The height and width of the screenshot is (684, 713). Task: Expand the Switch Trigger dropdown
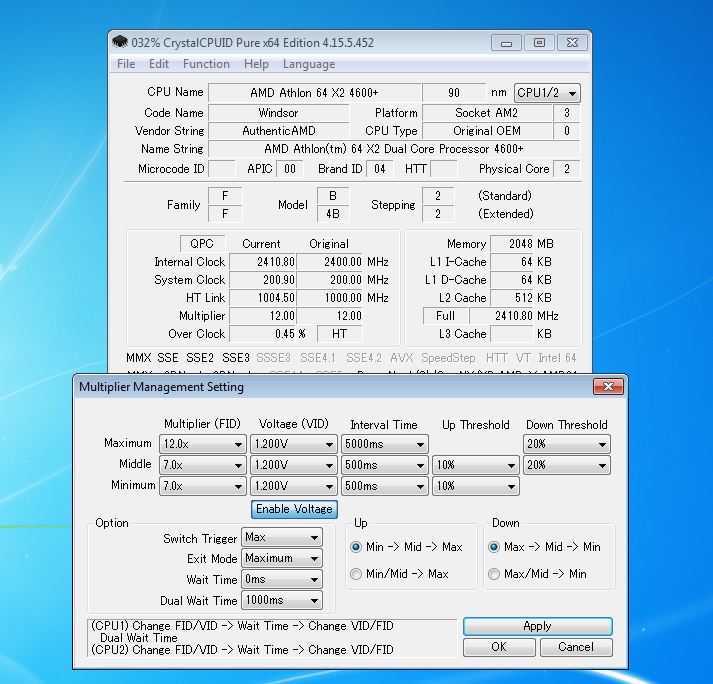[282, 537]
